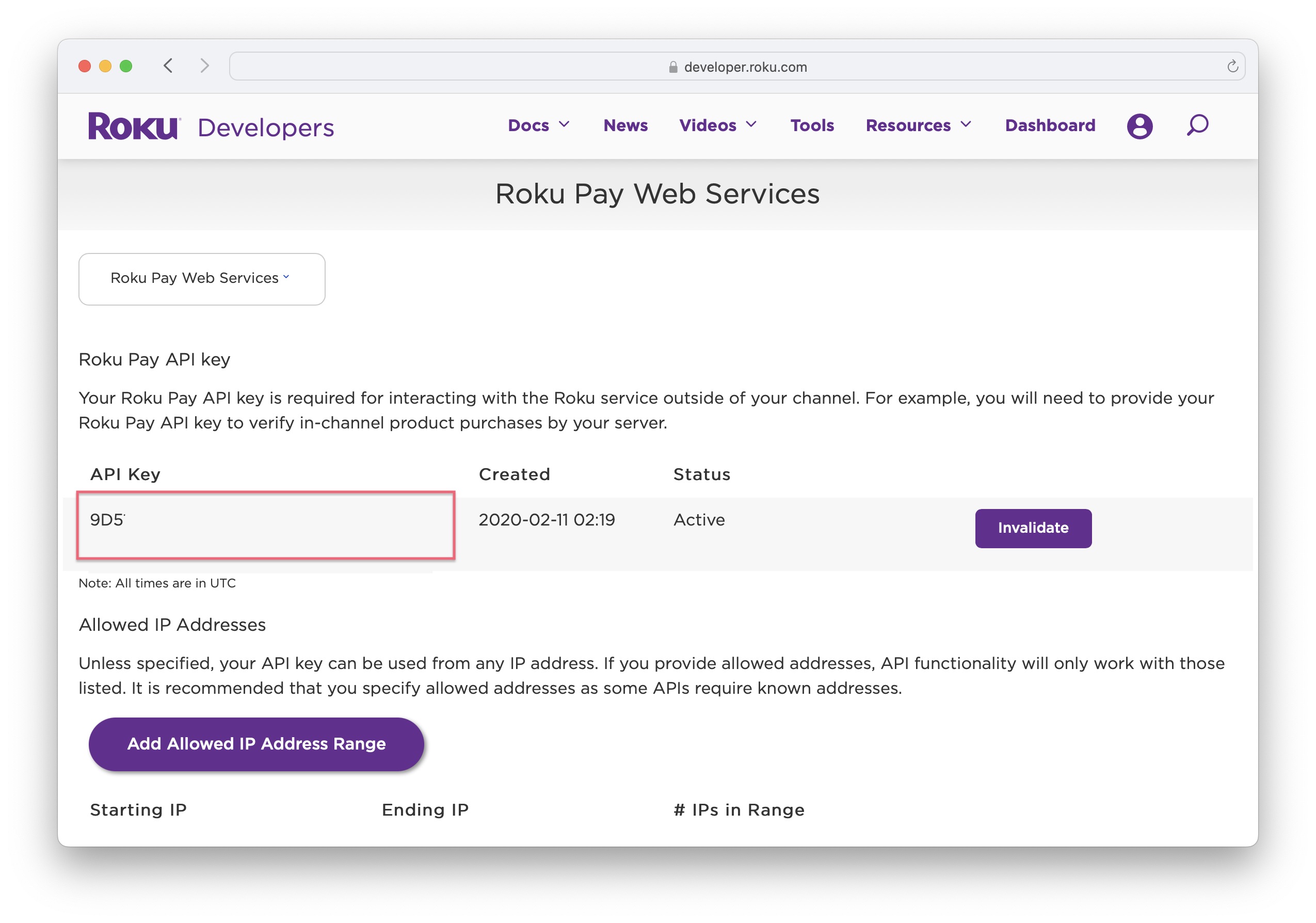Click the developer.roku.com address bar
The height and width of the screenshot is (923, 1316).
745,67
